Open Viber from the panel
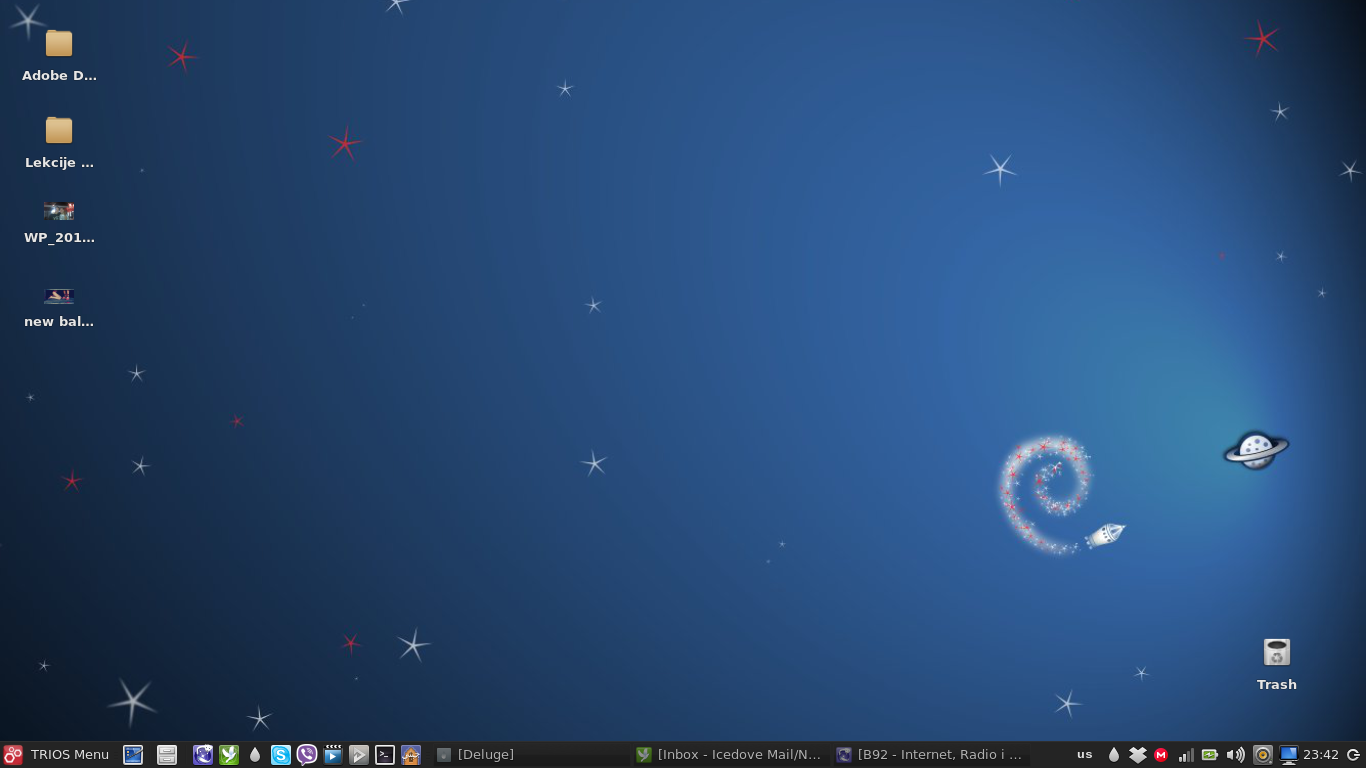Screen dimensions: 1366x768 tap(307, 755)
